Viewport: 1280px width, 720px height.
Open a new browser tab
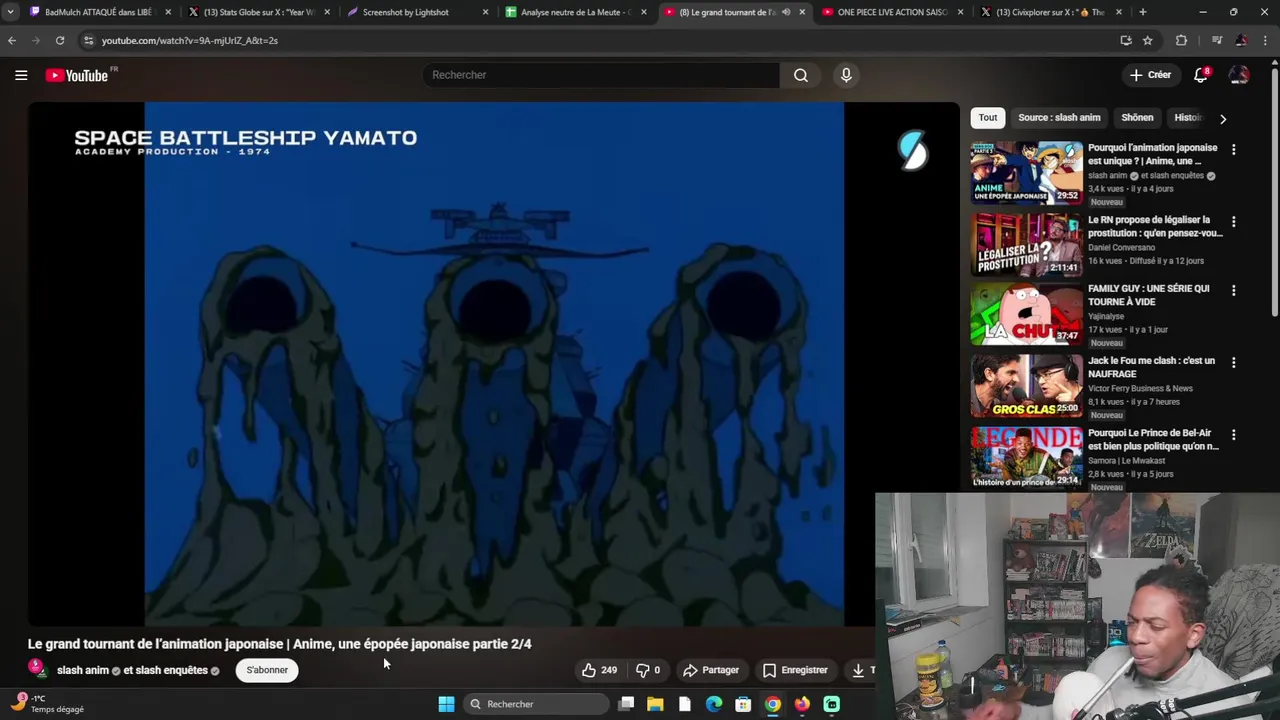coord(1142,12)
